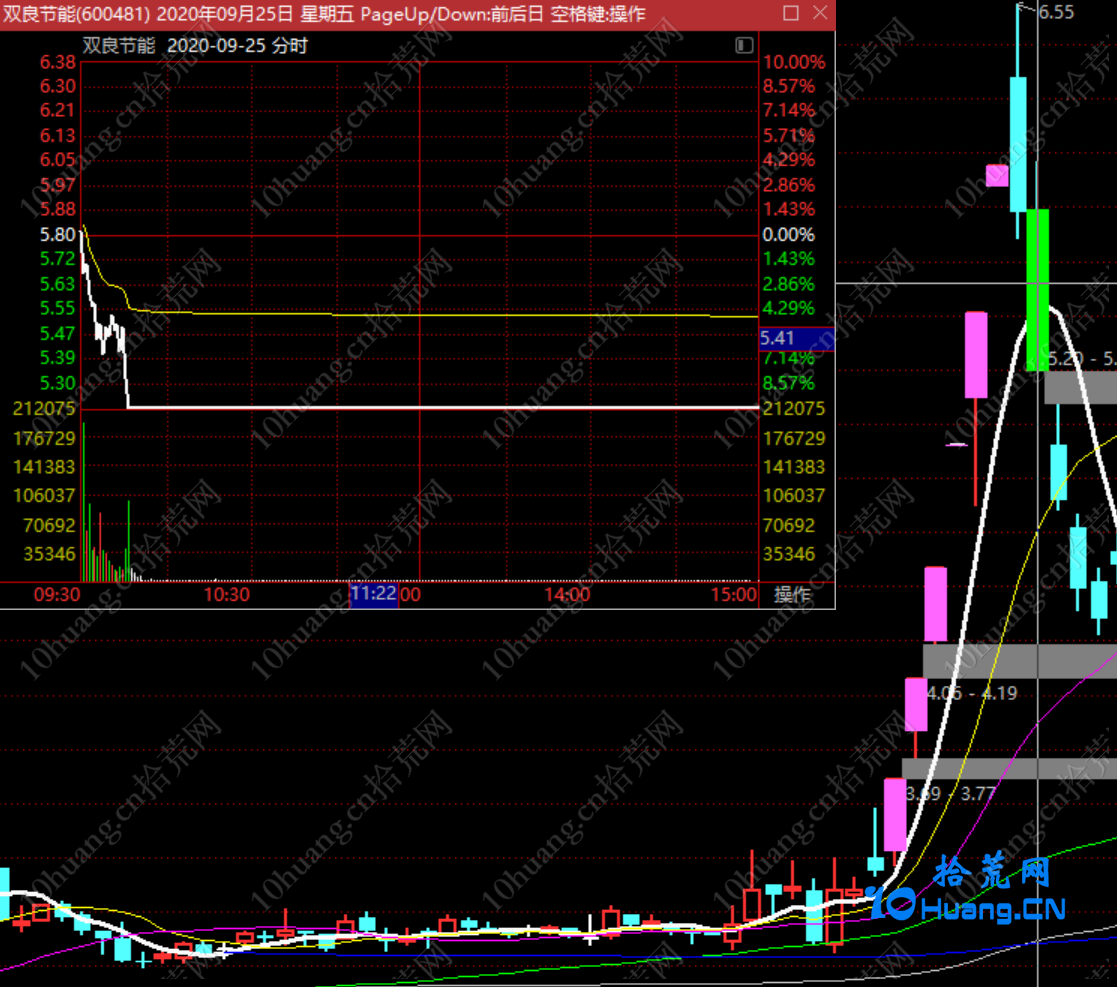Viewport: 1117px width, 987px height.
Task: Click the 09:30 time axis label
Action: tap(57, 594)
